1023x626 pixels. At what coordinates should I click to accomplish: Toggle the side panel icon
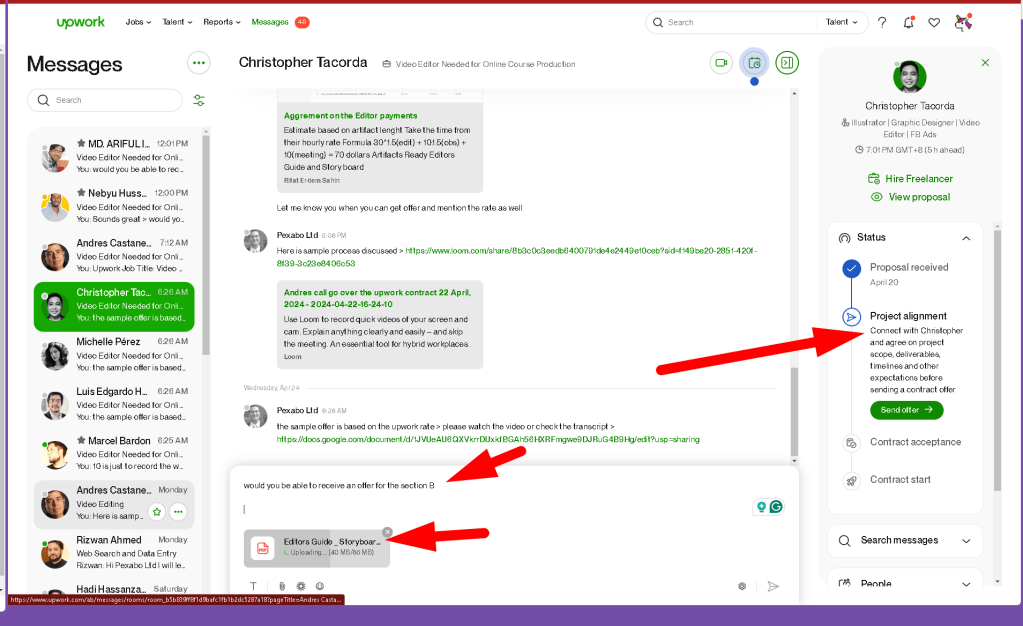tap(787, 63)
